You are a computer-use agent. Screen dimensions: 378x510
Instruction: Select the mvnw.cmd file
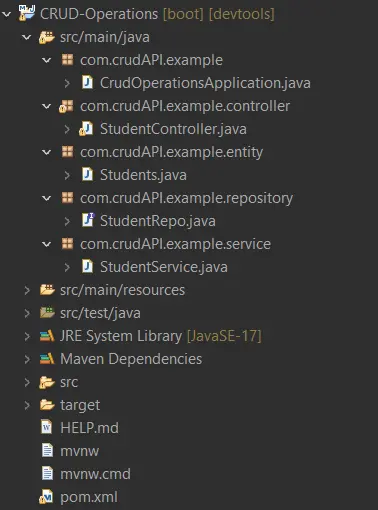95,474
